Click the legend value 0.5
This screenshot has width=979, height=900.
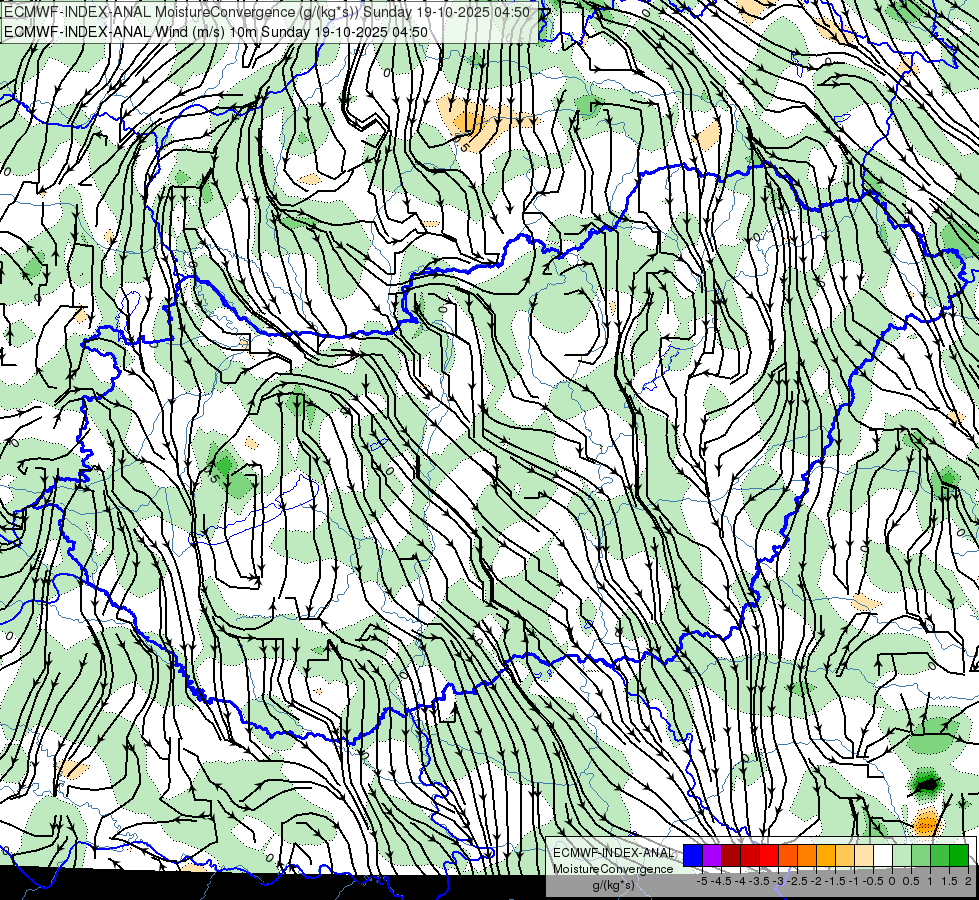tap(911, 881)
